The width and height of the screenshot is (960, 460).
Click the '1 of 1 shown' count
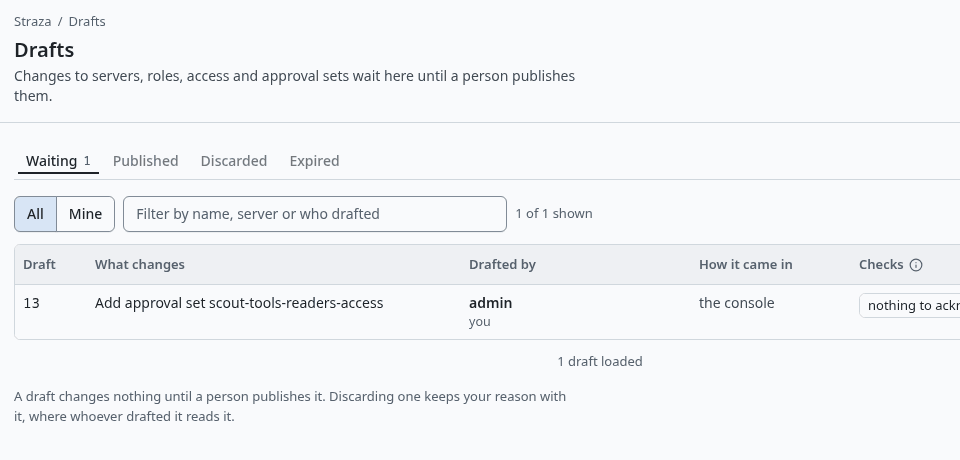click(x=554, y=214)
